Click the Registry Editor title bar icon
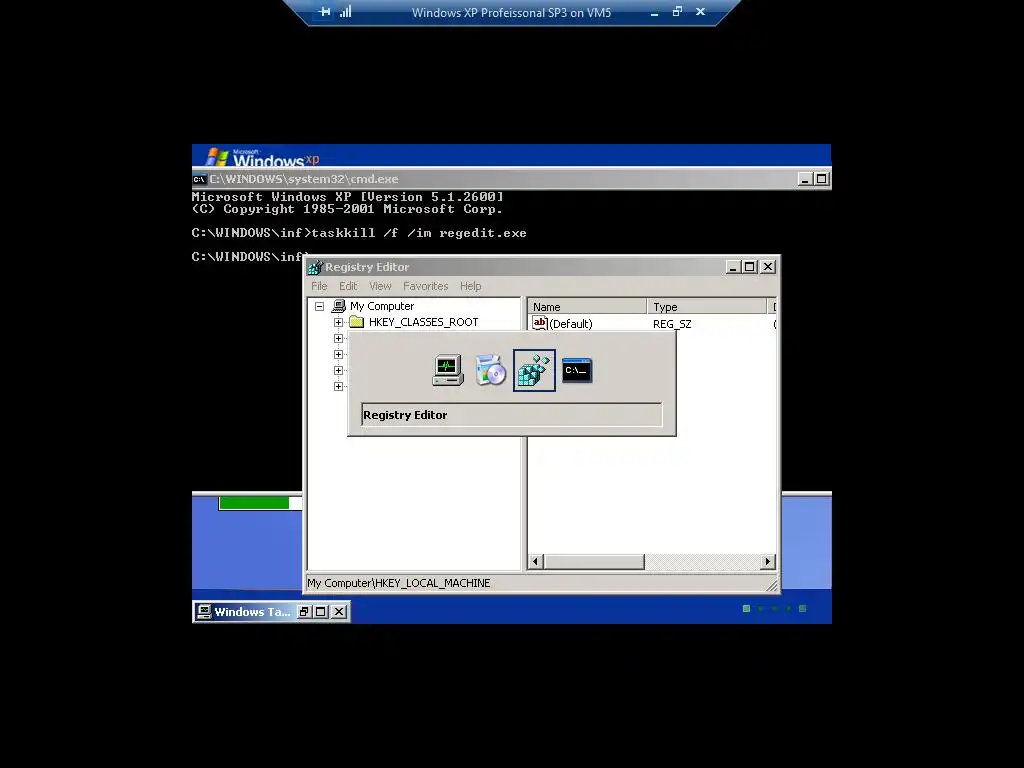Viewport: 1024px width, 768px height. pyautogui.click(x=315, y=267)
